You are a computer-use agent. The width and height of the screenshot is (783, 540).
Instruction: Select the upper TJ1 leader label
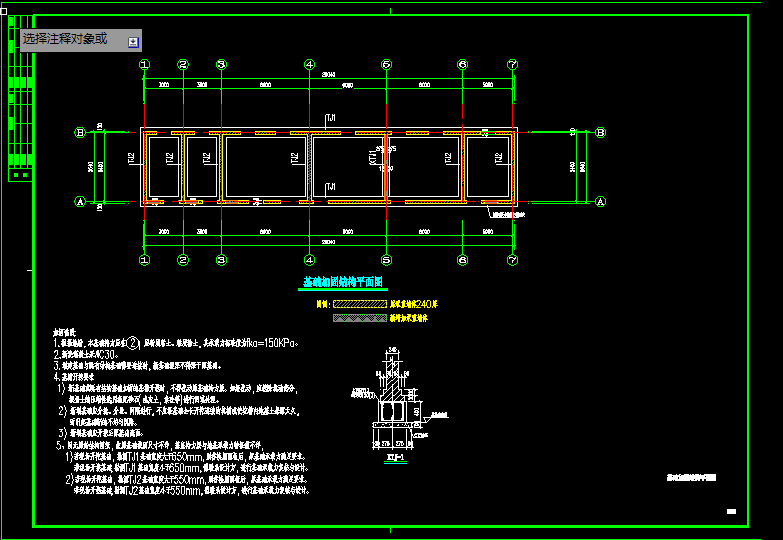[x=331, y=118]
